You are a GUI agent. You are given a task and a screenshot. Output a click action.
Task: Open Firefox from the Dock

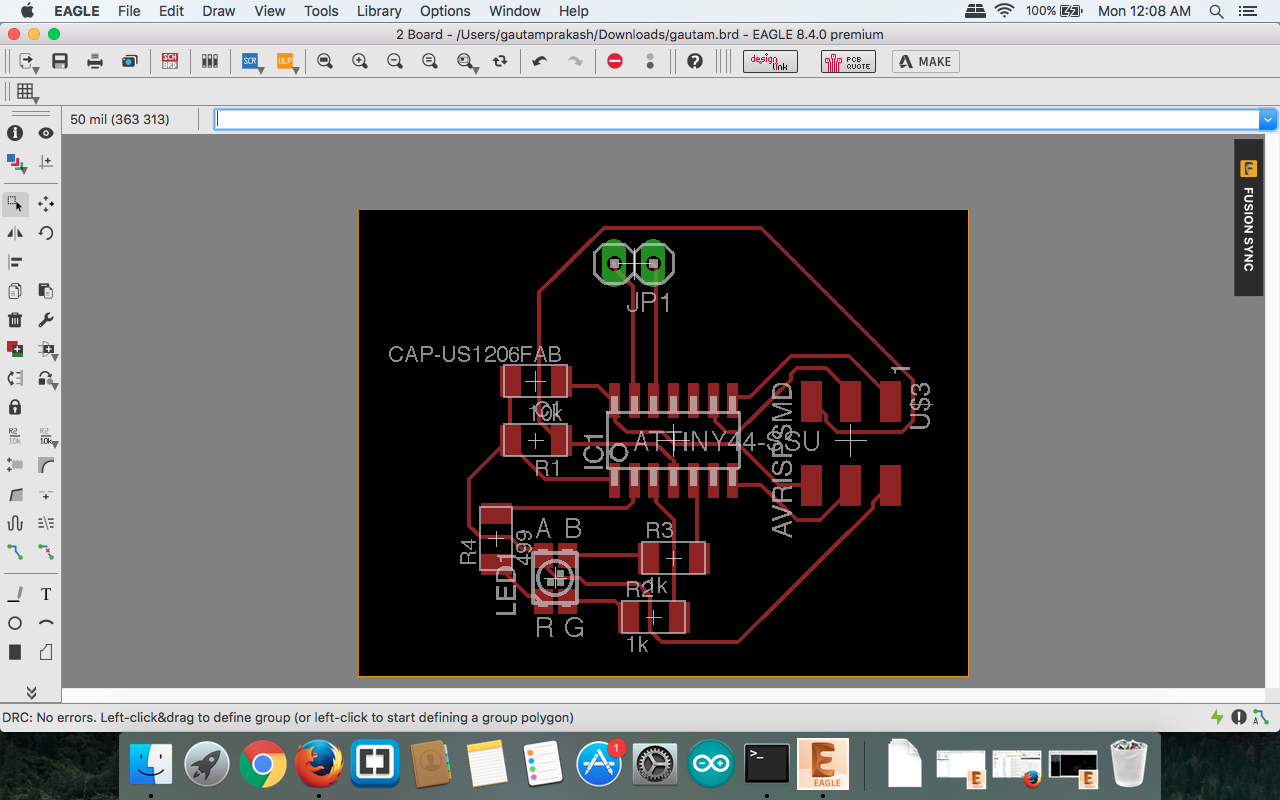coord(318,765)
